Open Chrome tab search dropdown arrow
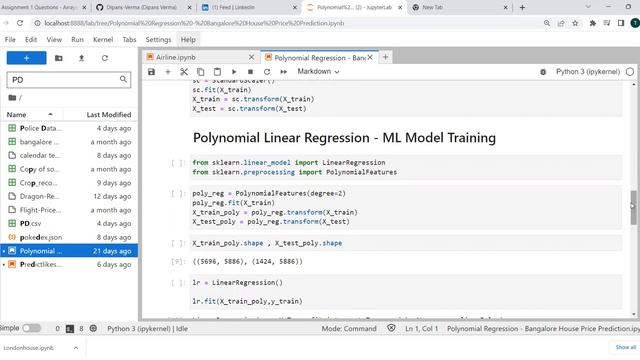The height and width of the screenshot is (360, 640). [x=588, y=7]
